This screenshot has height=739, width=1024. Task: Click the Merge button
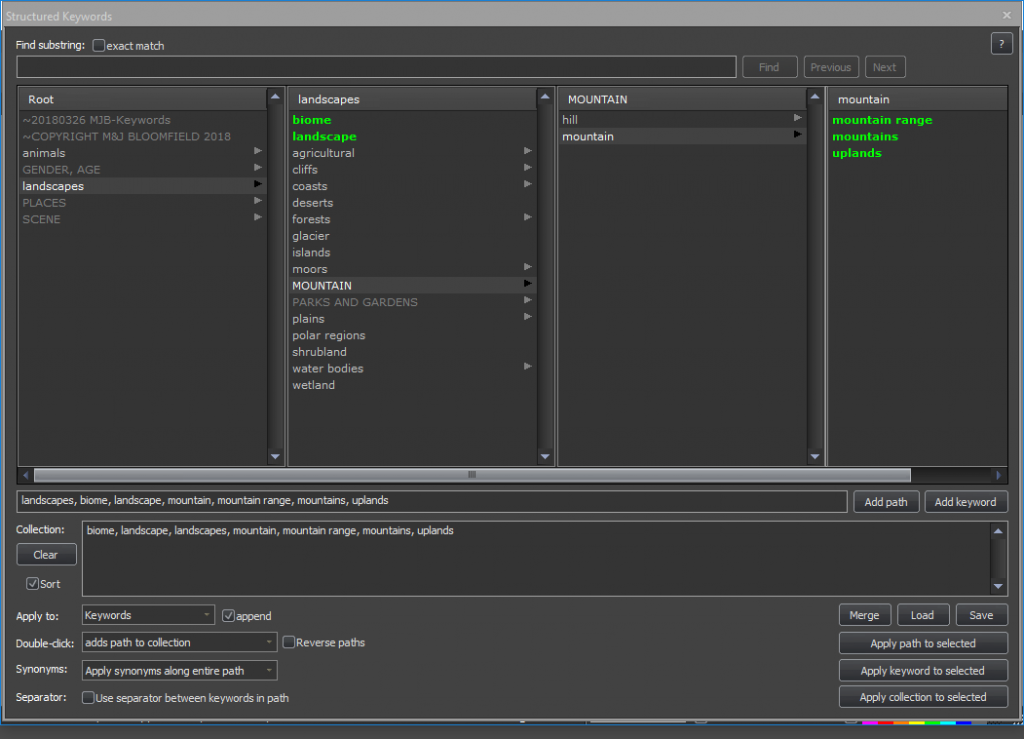865,615
